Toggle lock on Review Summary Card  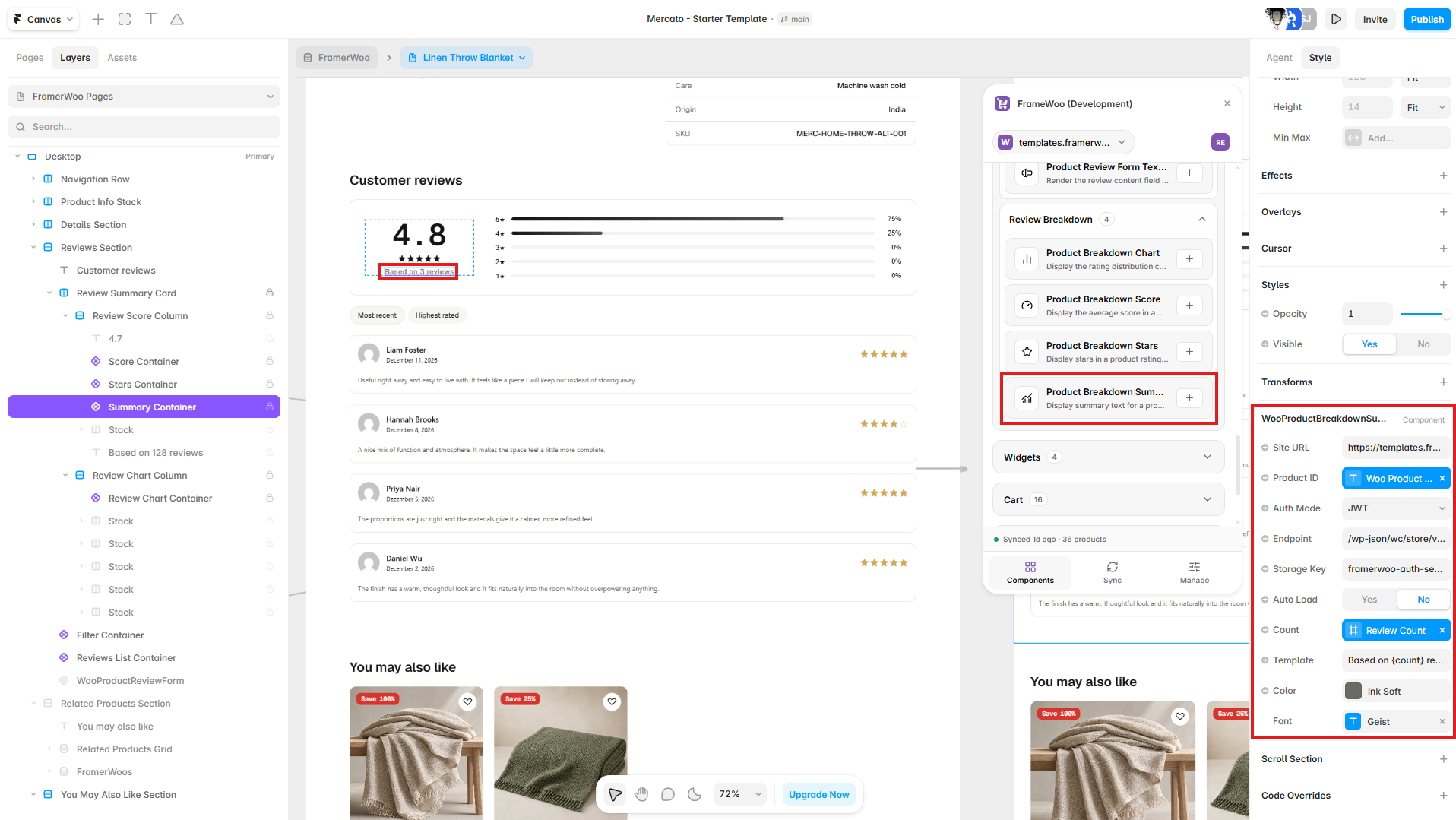pos(270,293)
